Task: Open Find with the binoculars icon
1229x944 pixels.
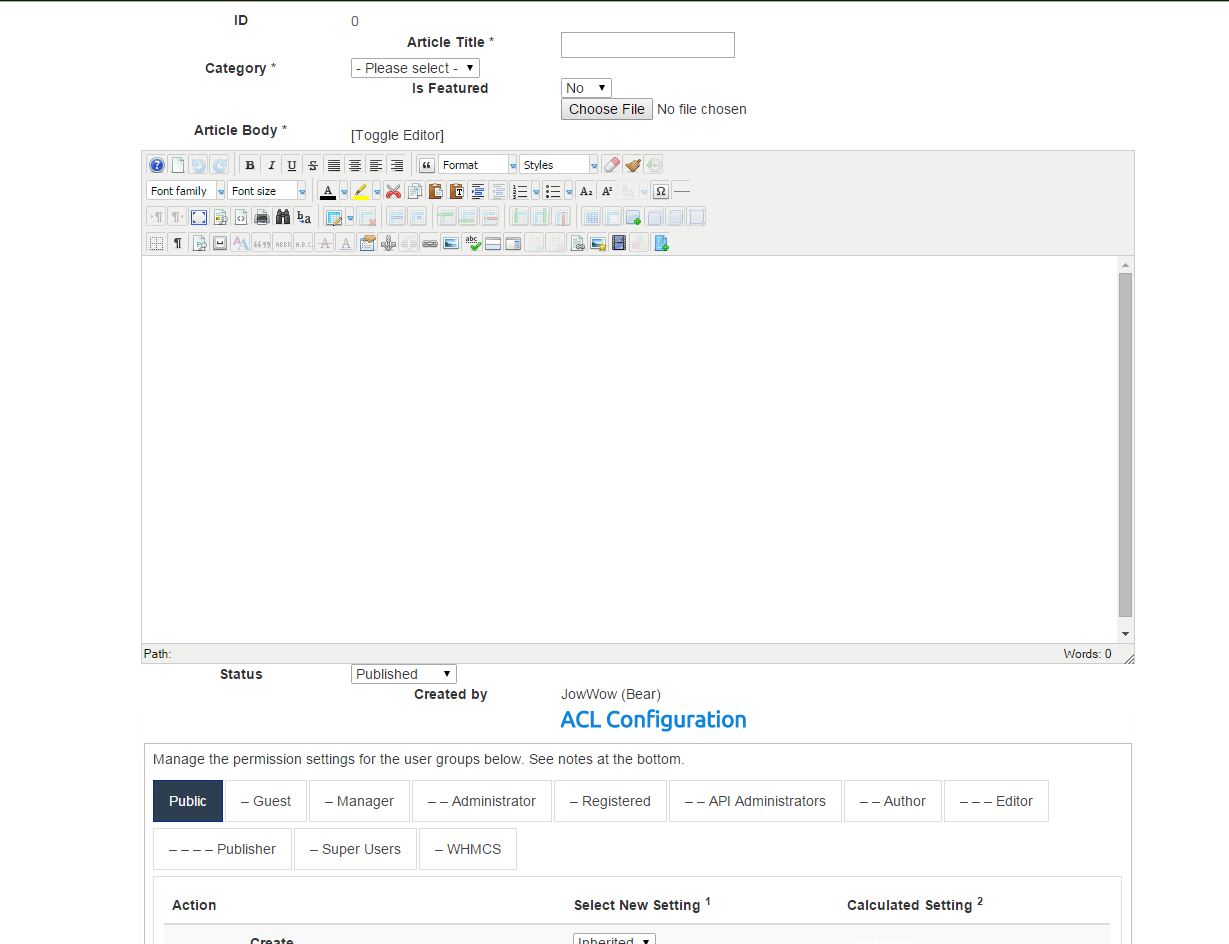Action: (x=283, y=217)
